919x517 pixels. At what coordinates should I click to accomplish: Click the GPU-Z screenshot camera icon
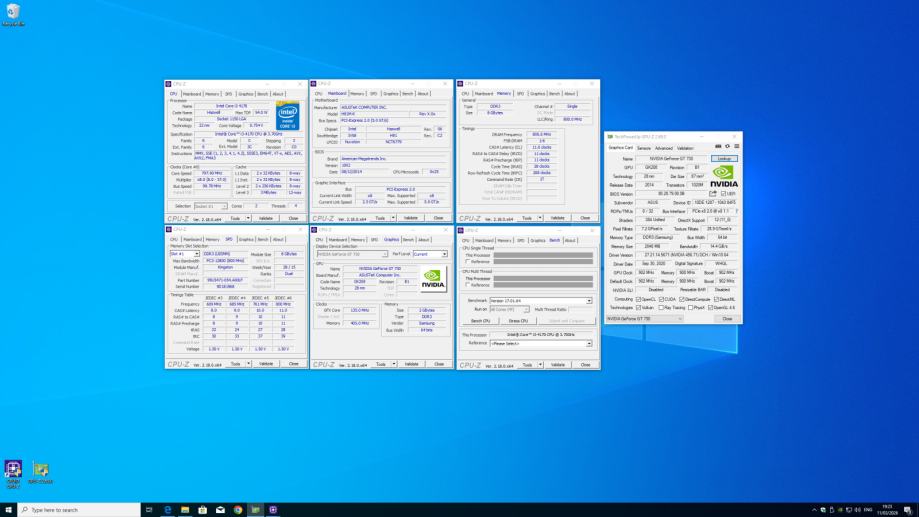pyautogui.click(x=719, y=147)
